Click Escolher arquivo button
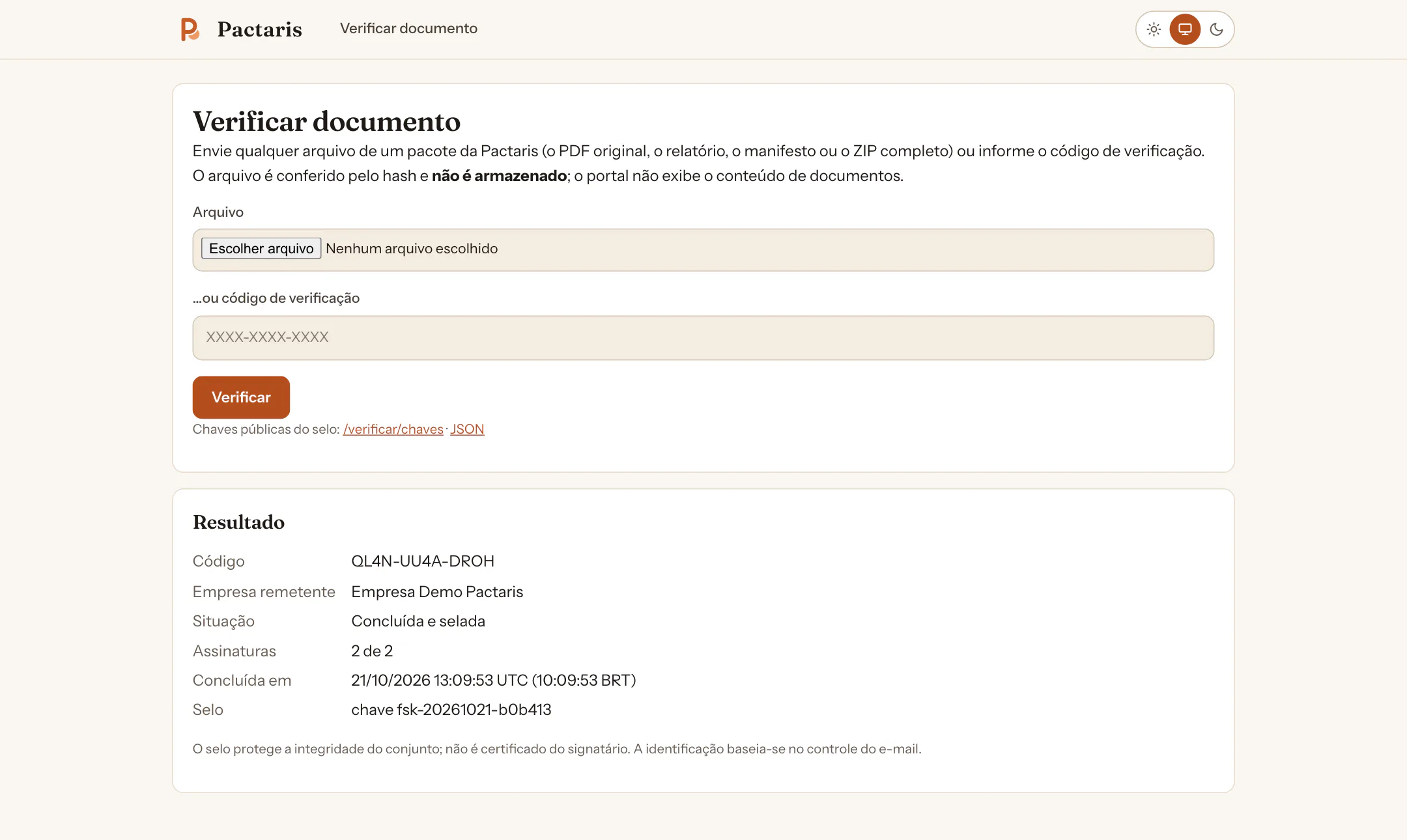The image size is (1407, 840). coord(261,249)
